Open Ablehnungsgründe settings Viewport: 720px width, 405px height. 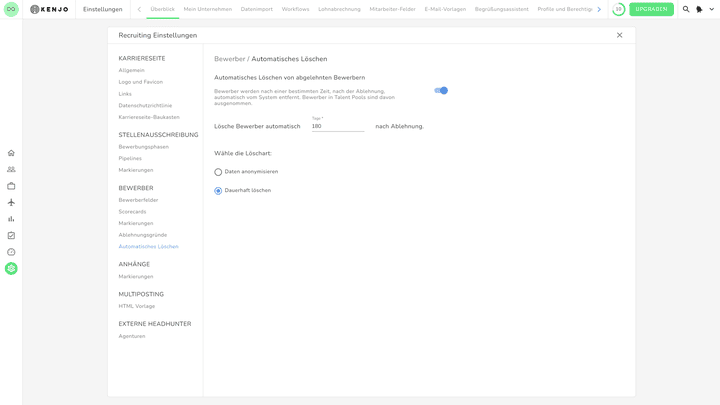[143, 235]
